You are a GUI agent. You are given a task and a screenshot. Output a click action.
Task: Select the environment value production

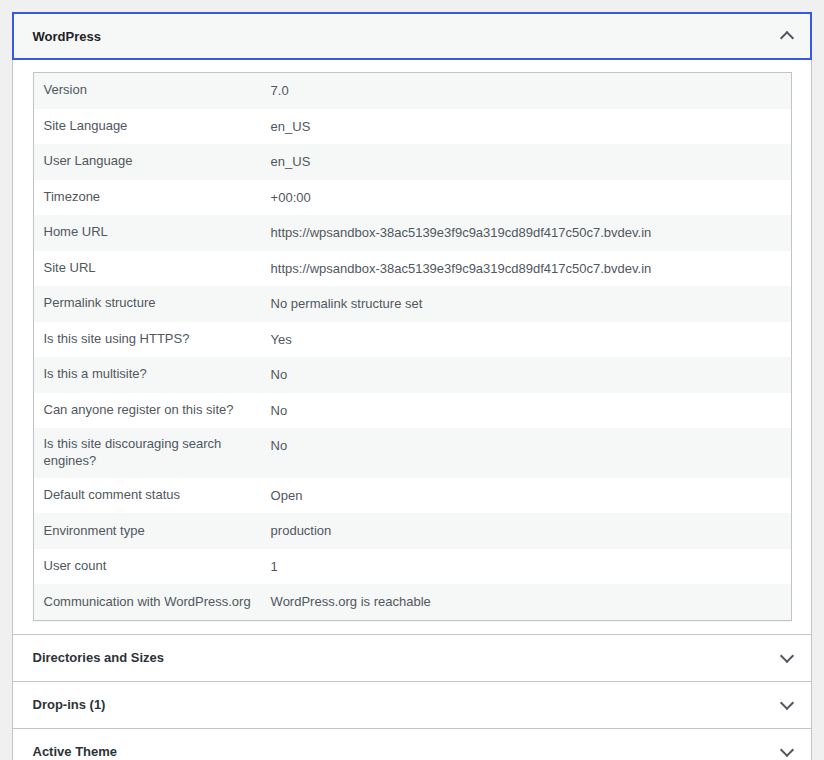click(301, 531)
